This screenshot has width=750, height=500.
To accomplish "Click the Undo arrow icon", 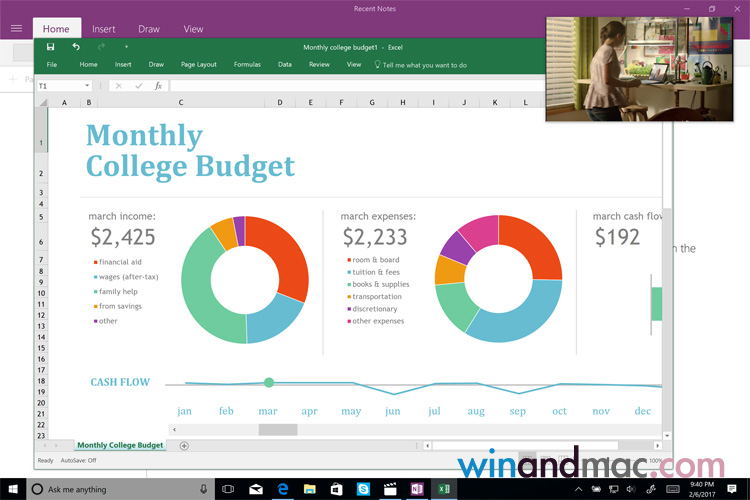I will point(76,47).
